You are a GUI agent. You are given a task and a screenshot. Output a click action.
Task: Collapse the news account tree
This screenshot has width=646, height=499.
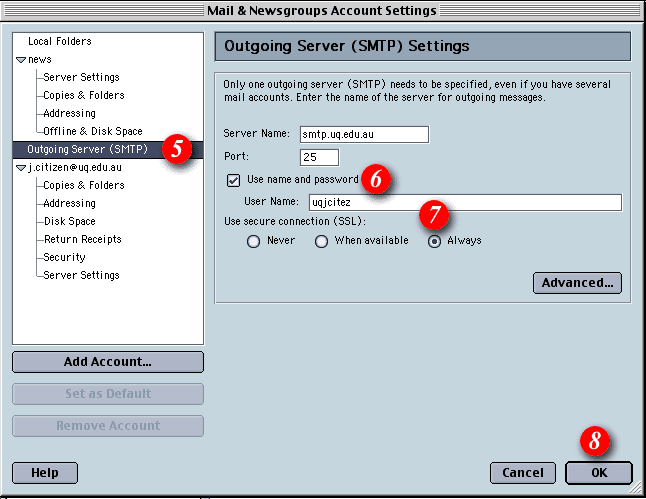coord(21,60)
